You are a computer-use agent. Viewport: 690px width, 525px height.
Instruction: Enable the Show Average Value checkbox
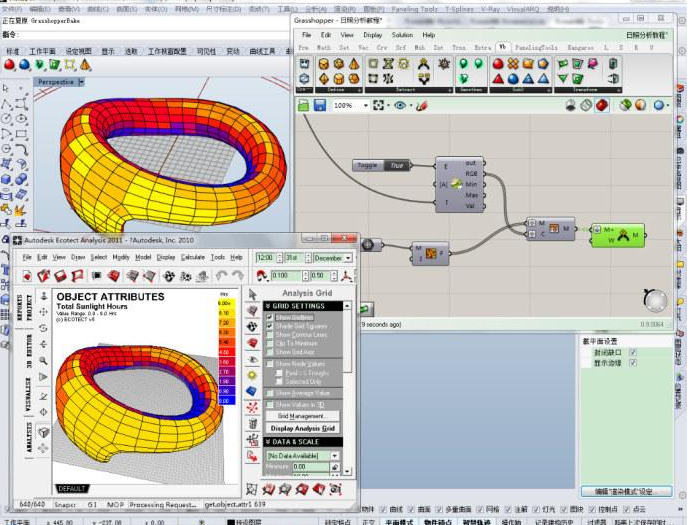pyautogui.click(x=270, y=393)
